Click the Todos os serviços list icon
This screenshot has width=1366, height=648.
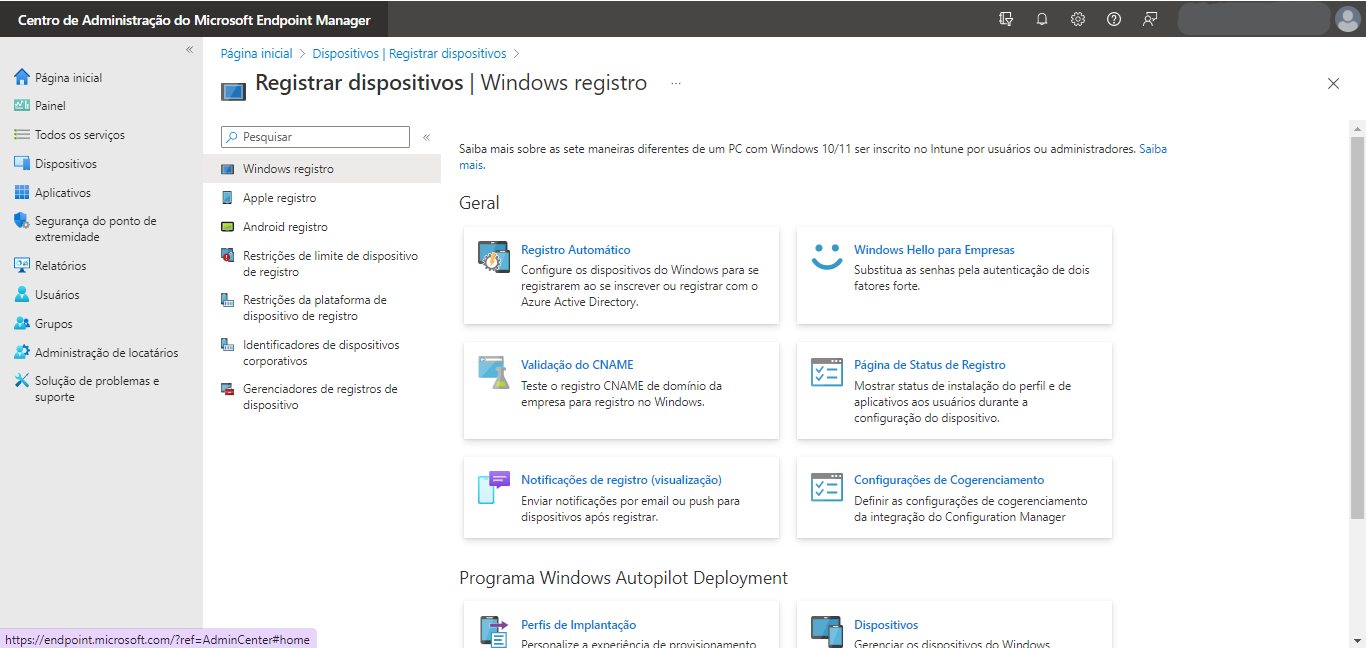click(x=22, y=134)
